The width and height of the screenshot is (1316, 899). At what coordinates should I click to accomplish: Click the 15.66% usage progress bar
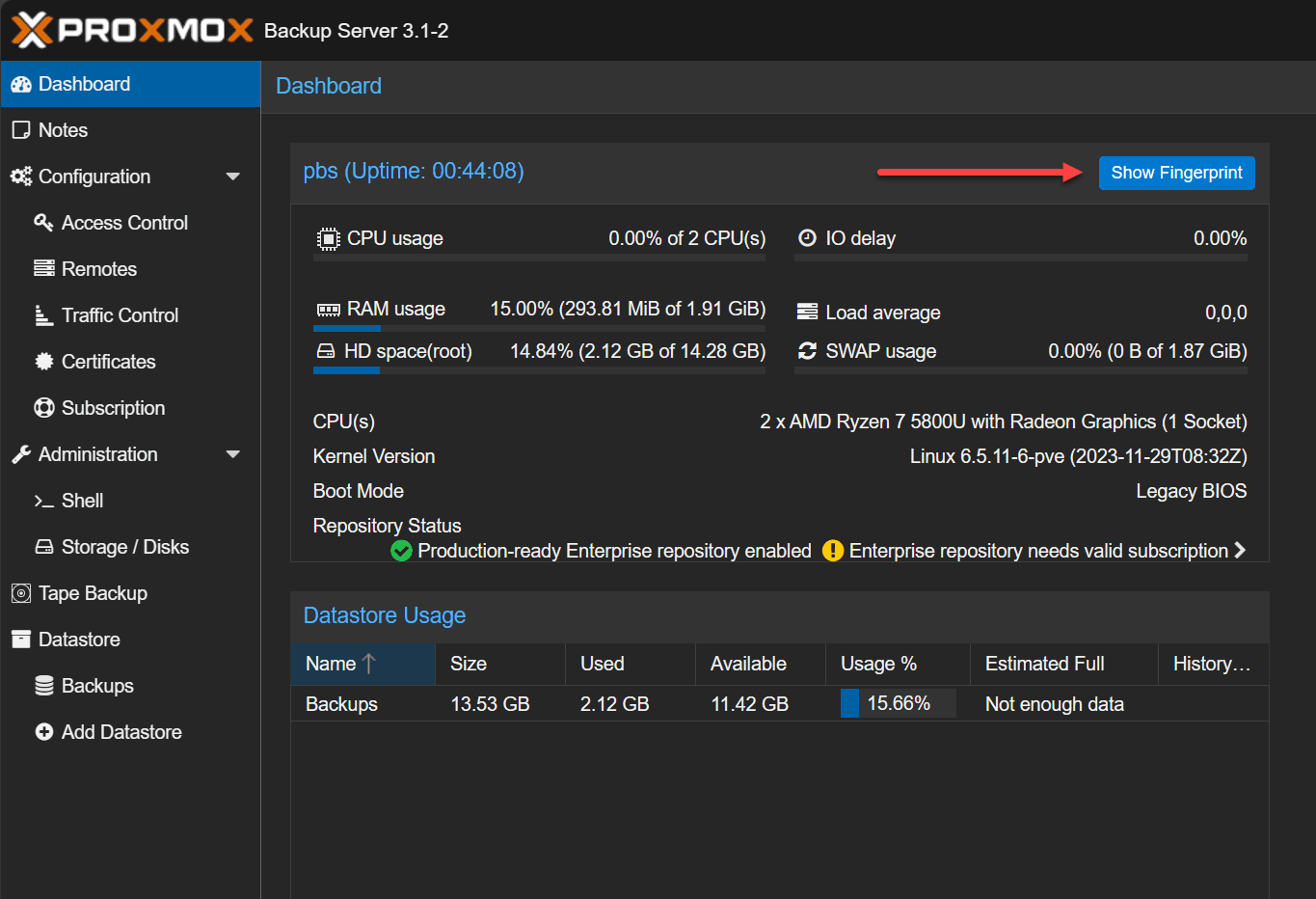pos(898,703)
